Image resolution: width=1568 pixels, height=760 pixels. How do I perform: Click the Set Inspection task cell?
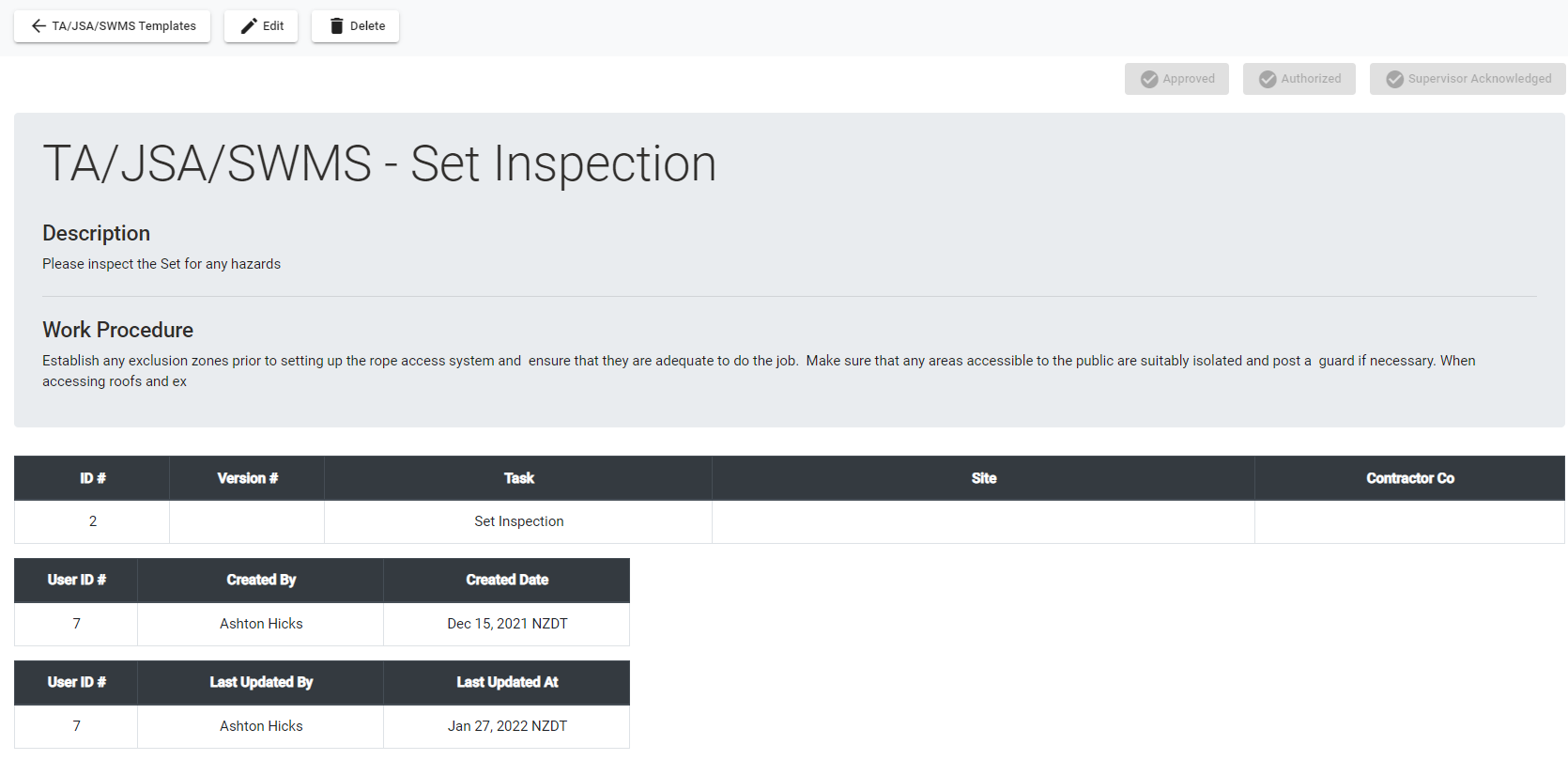(518, 520)
